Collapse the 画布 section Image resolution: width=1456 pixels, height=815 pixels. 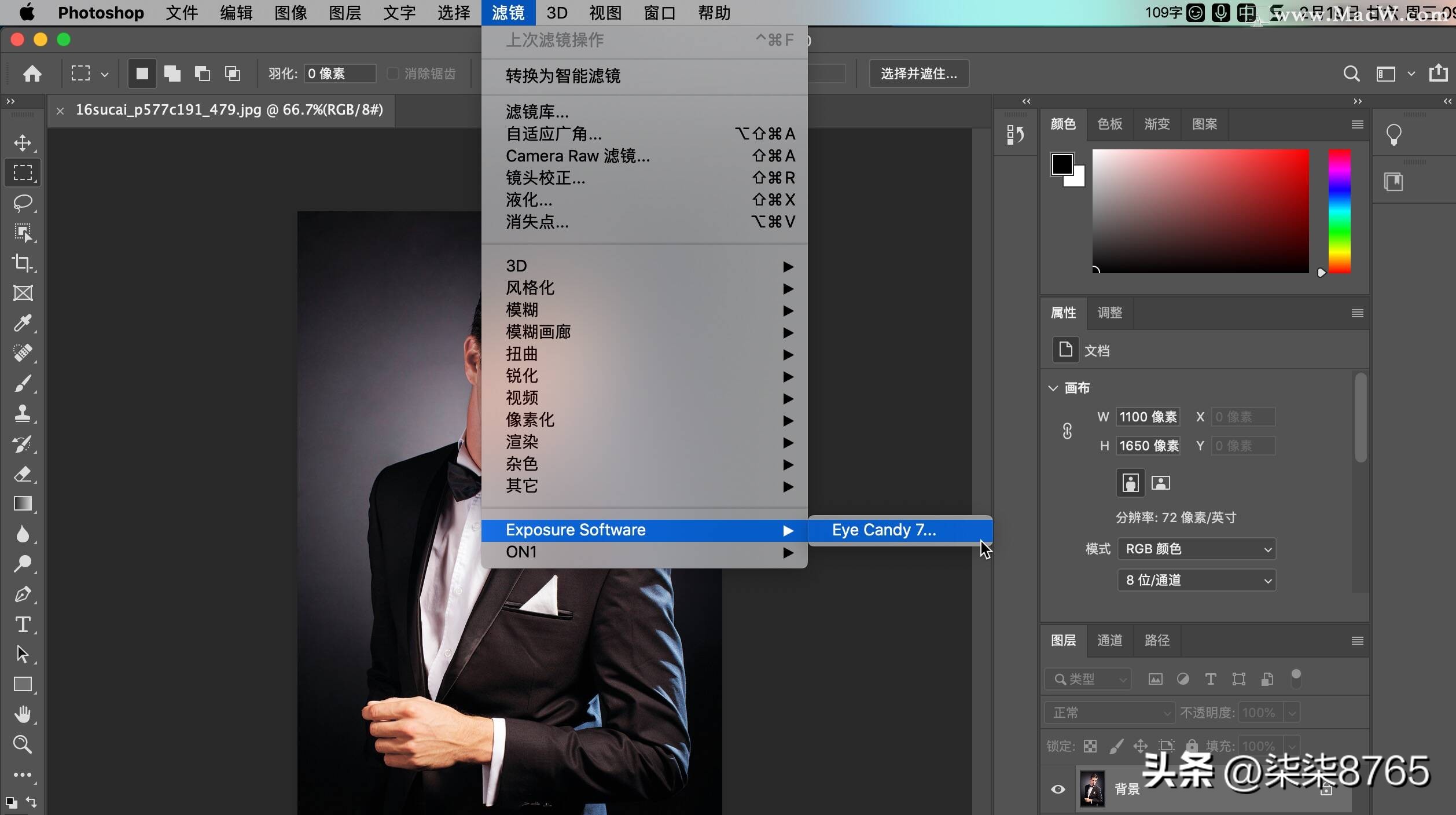[1053, 388]
